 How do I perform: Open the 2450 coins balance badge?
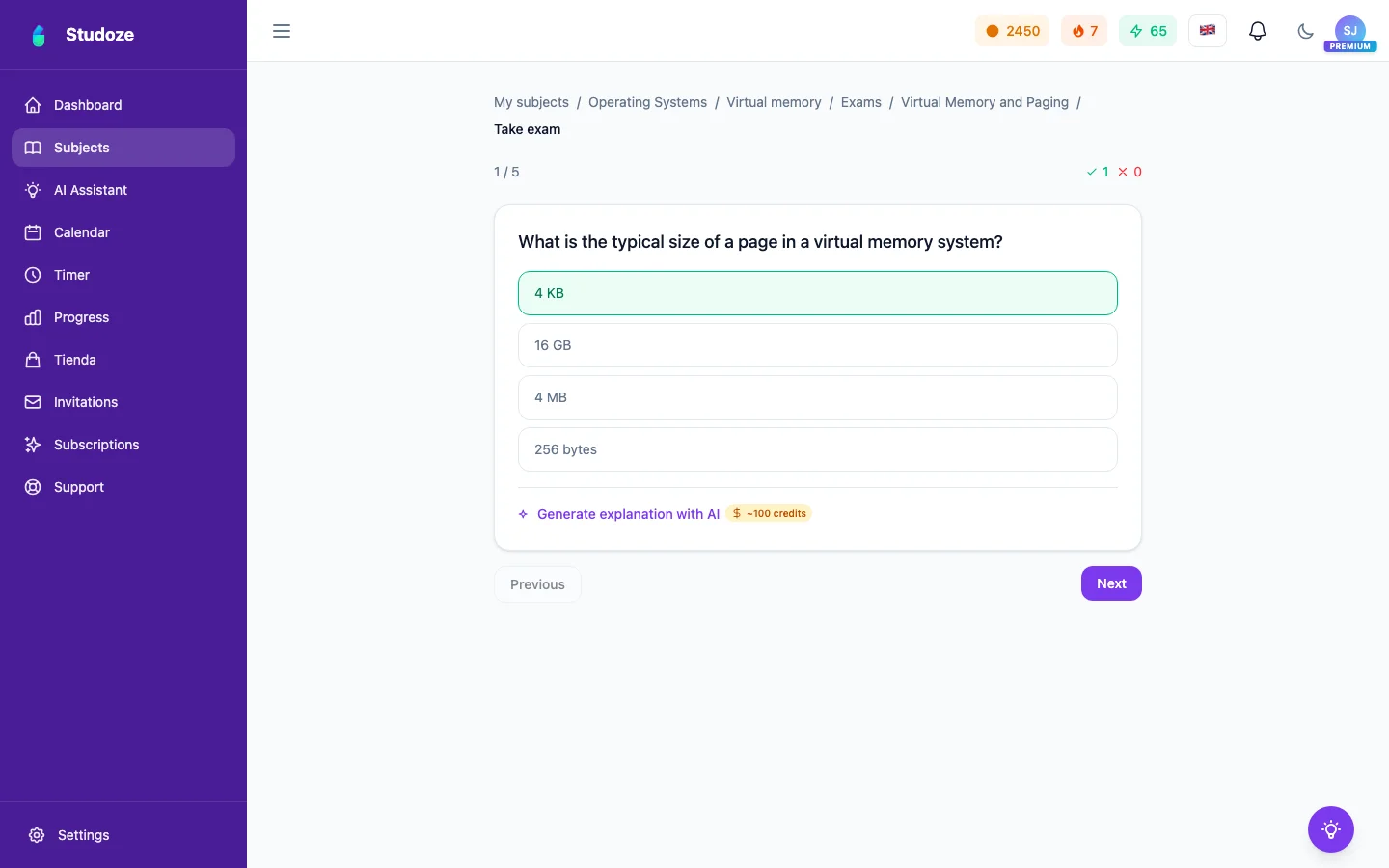coord(1012,31)
